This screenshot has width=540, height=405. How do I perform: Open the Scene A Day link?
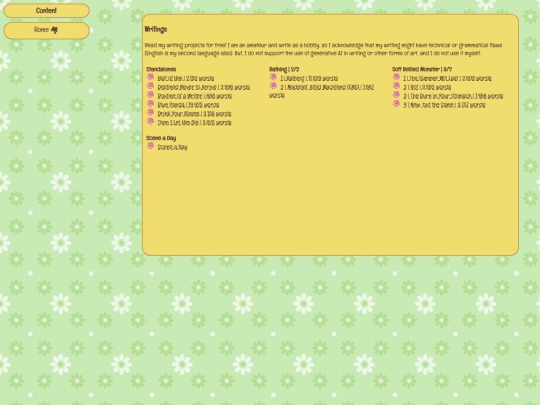tap(172, 147)
